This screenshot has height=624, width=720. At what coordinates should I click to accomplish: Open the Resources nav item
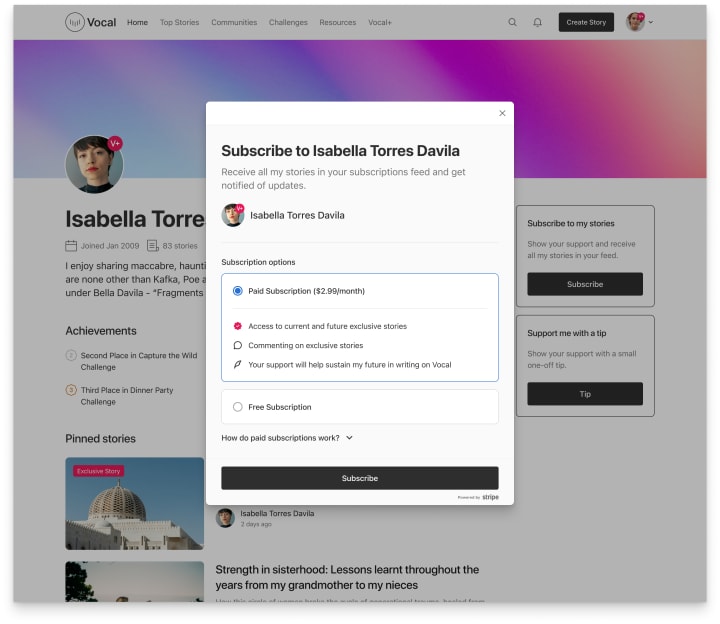[338, 22]
